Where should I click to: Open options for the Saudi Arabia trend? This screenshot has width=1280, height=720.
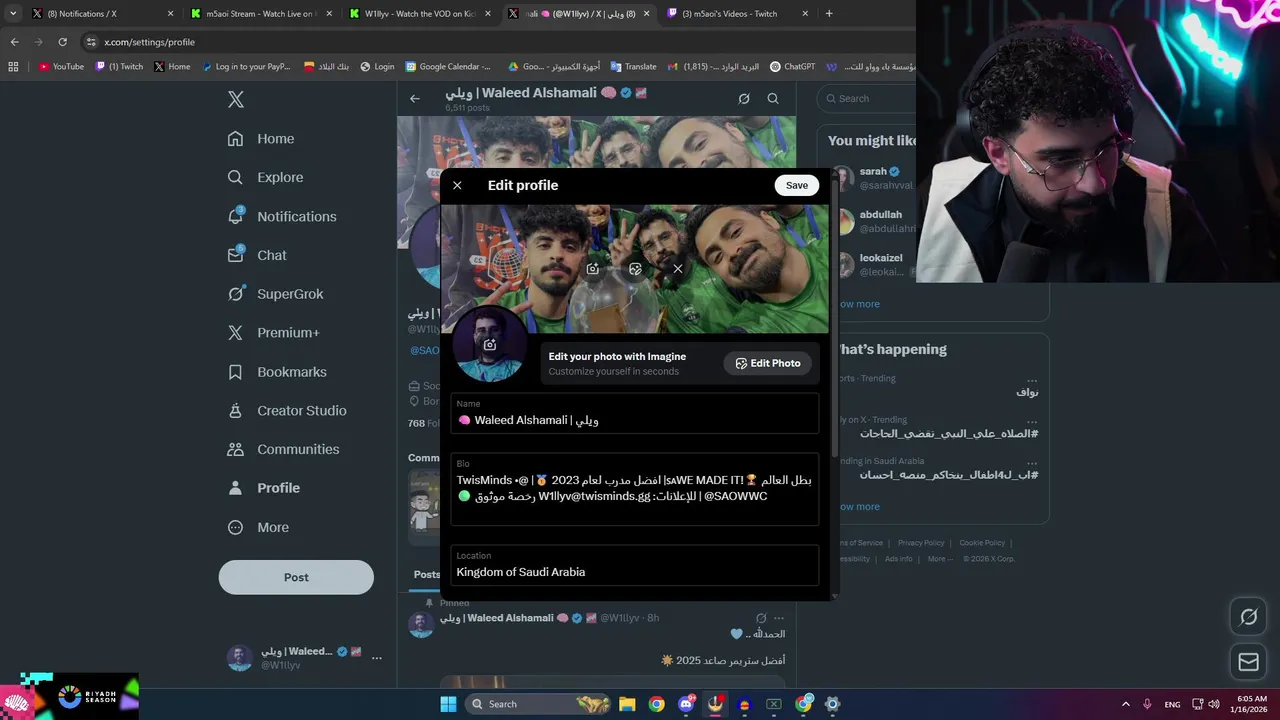coord(1032,462)
